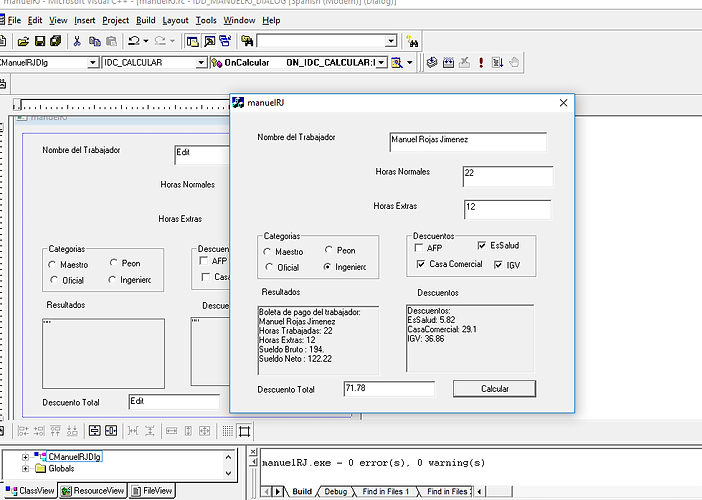Open the WizardBar actions dropdown arrow

(409, 62)
